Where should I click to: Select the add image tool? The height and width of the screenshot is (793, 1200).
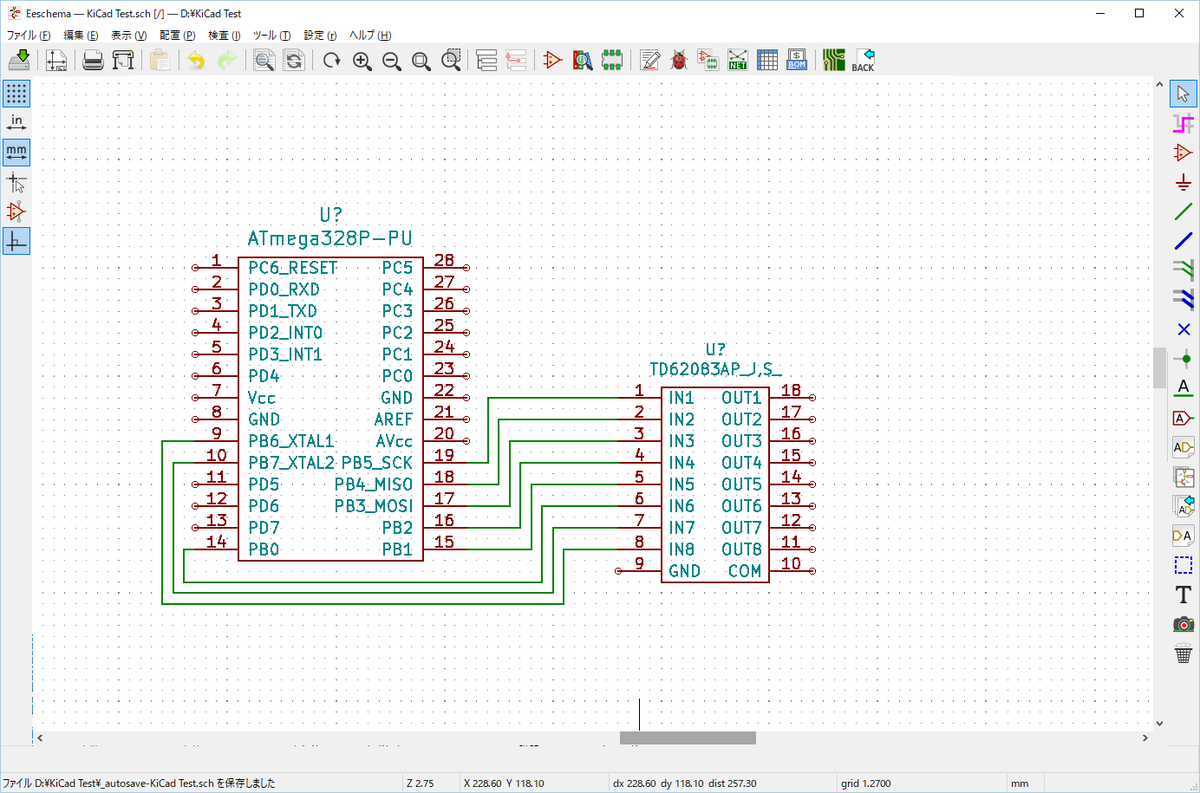point(1184,624)
